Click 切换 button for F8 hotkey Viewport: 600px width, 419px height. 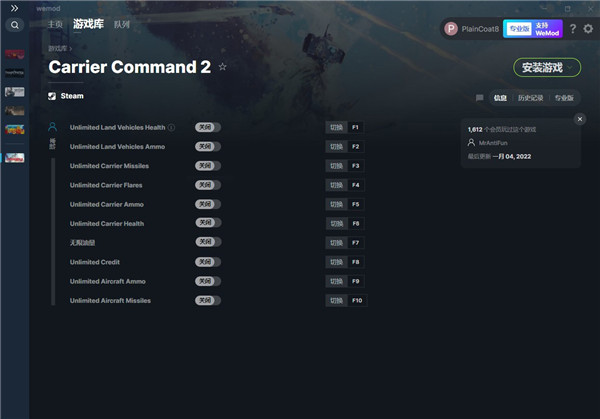[336, 262]
